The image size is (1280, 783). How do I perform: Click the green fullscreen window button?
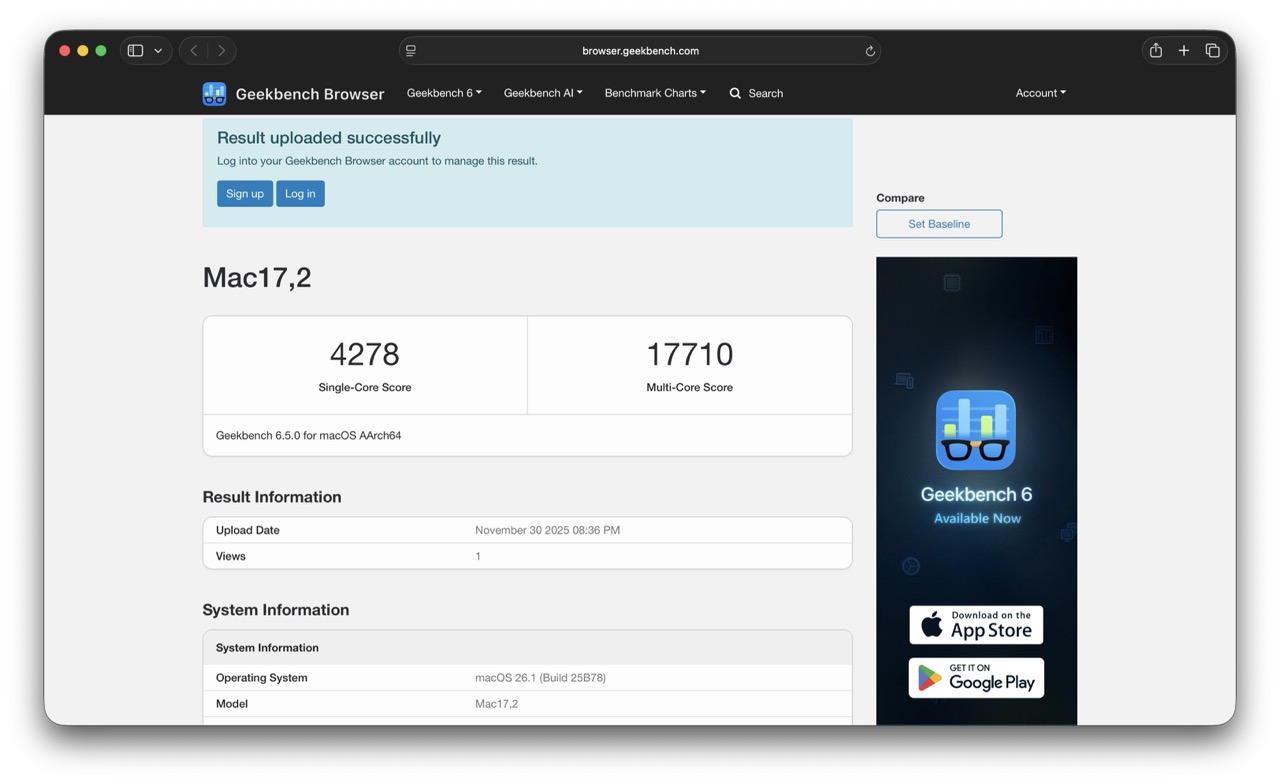[x=101, y=51]
